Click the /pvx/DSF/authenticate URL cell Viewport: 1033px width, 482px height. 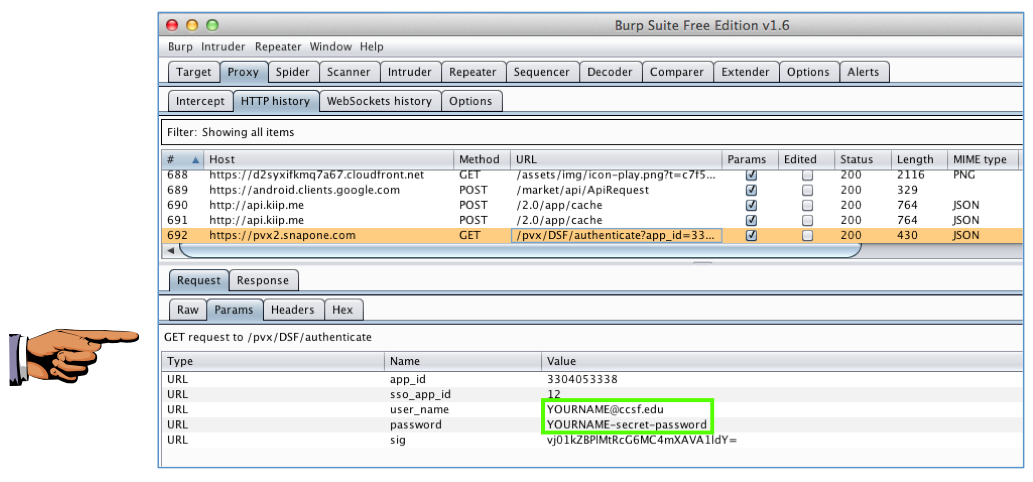point(617,235)
